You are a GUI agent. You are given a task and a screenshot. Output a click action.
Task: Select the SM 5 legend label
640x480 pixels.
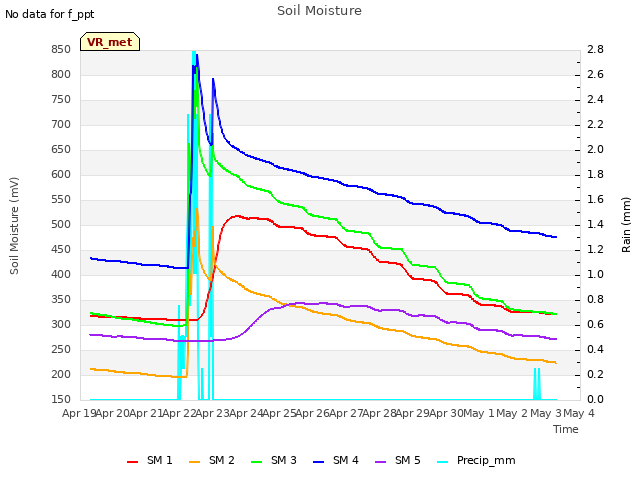(x=408, y=460)
